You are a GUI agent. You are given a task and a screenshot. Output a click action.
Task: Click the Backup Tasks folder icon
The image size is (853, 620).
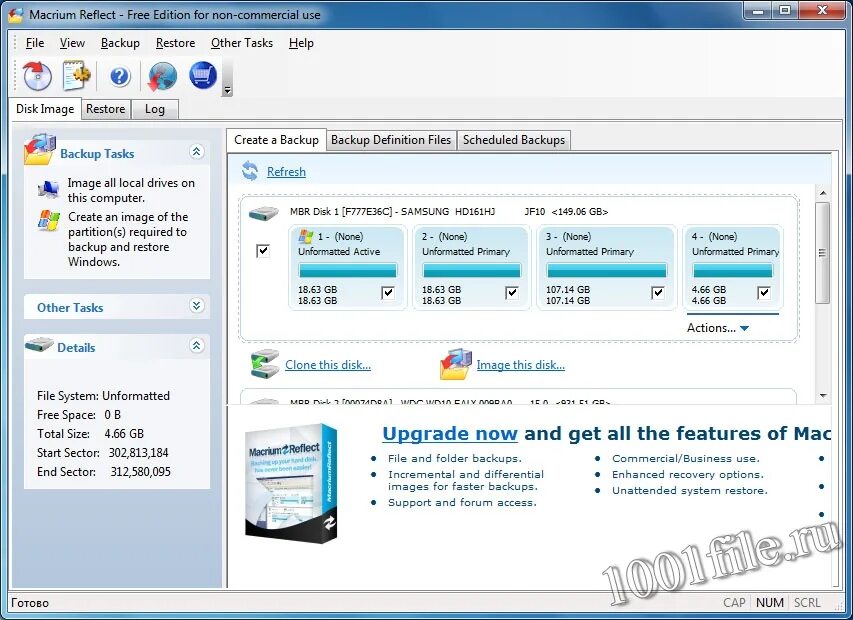[x=40, y=152]
